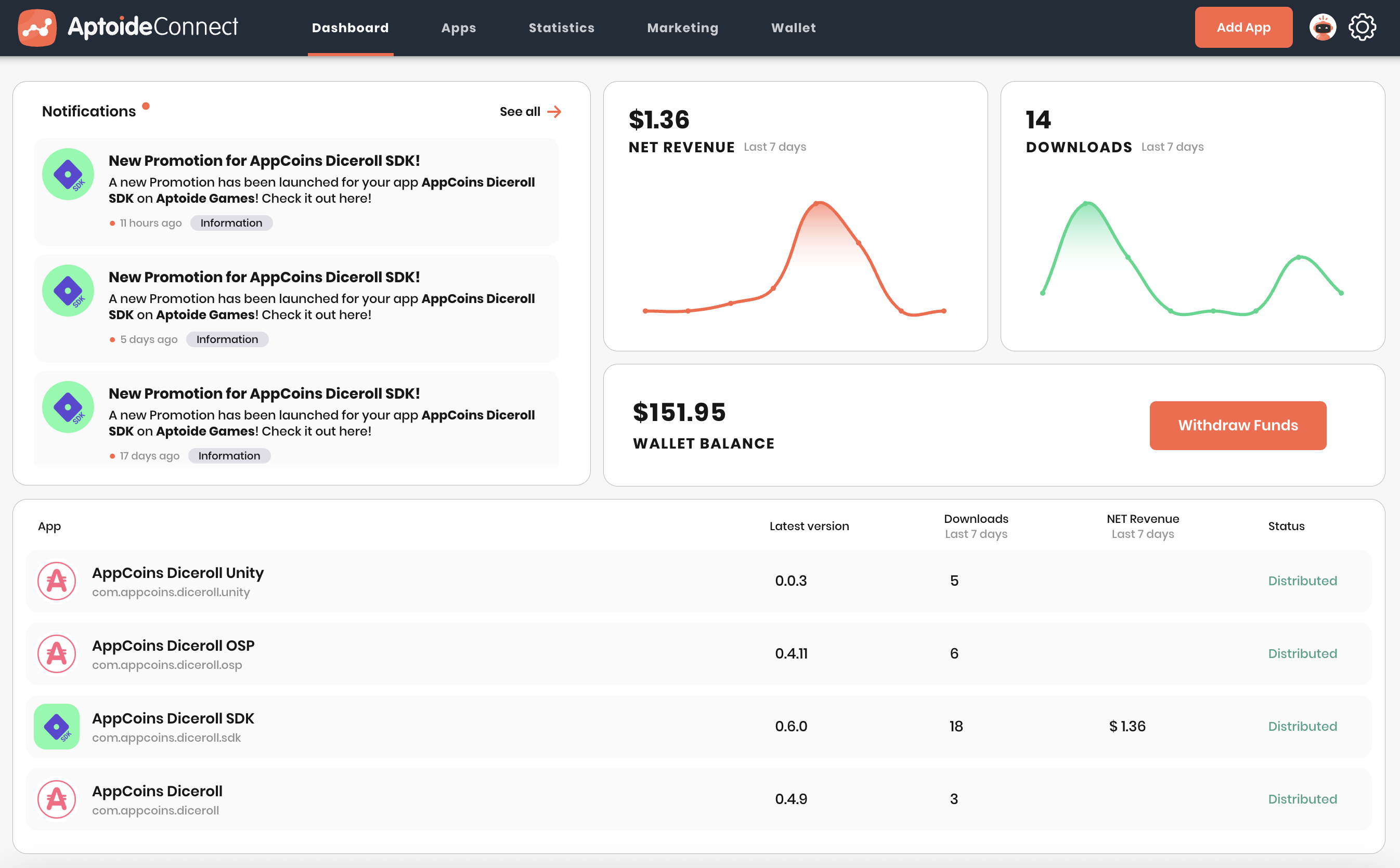The image size is (1400, 868).
Task: Click the com.appcoins.diceroll.sdk package name
Action: 166,738
